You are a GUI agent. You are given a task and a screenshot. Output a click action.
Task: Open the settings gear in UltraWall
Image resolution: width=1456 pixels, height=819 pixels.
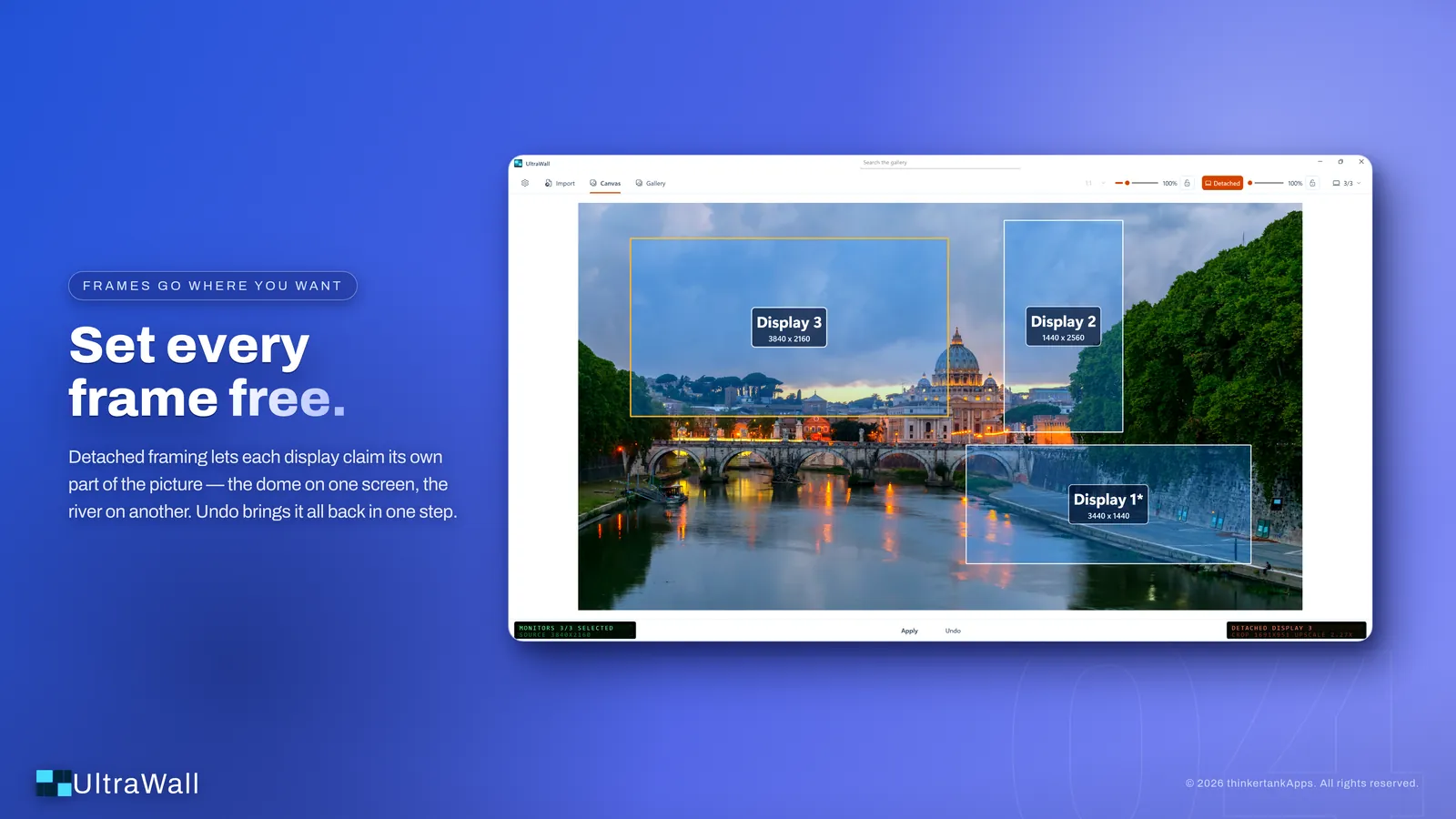(x=525, y=183)
